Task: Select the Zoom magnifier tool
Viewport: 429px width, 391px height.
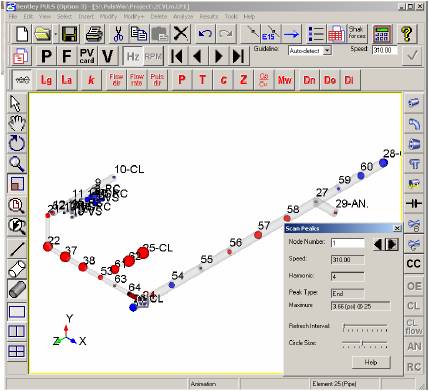Action: click(16, 164)
